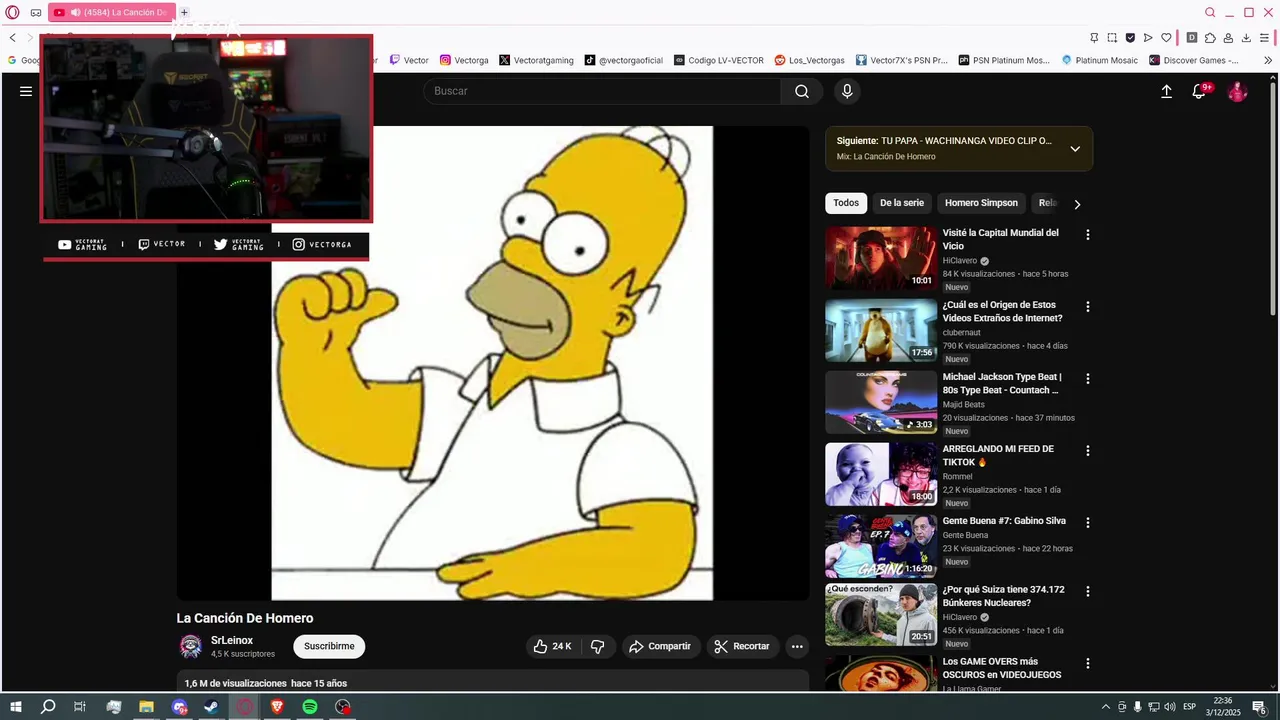
Task: Open Opera flow send arrow icon
Action: (x=1148, y=38)
